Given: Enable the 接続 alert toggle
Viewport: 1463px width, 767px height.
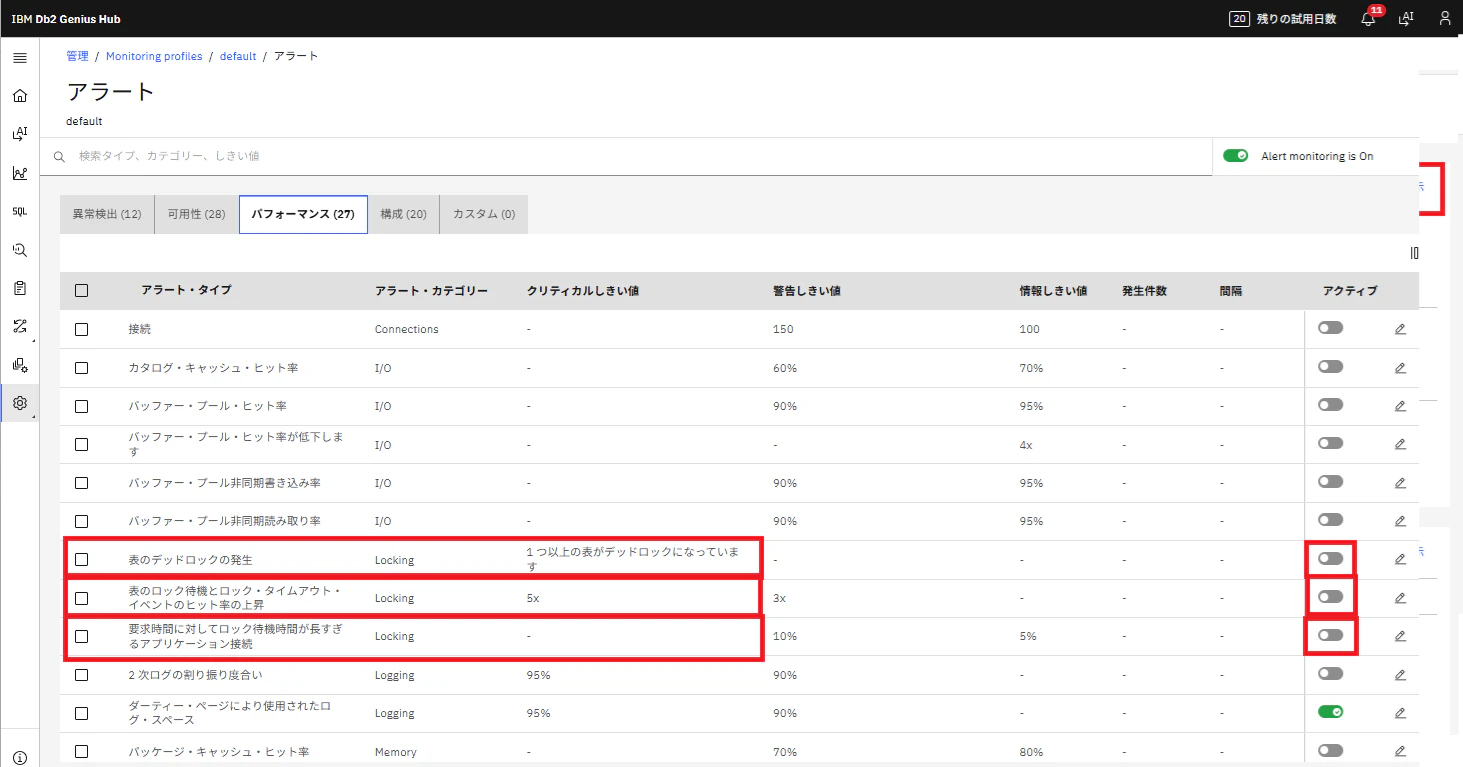Looking at the screenshot, I should (x=1330, y=328).
